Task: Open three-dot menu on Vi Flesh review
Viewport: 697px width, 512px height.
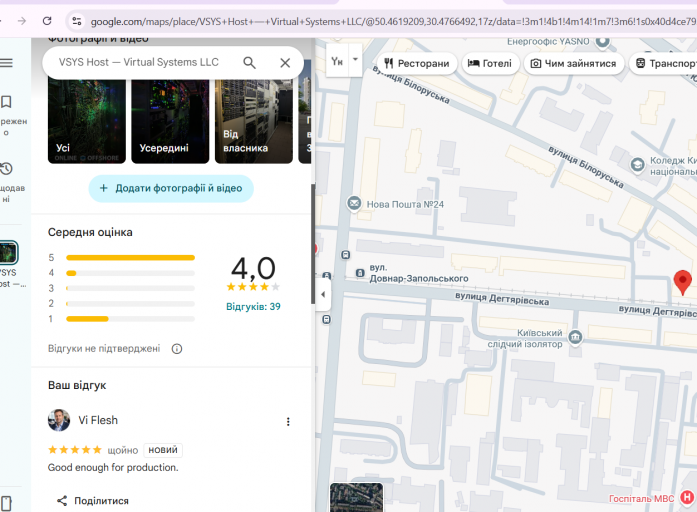Action: tap(288, 421)
